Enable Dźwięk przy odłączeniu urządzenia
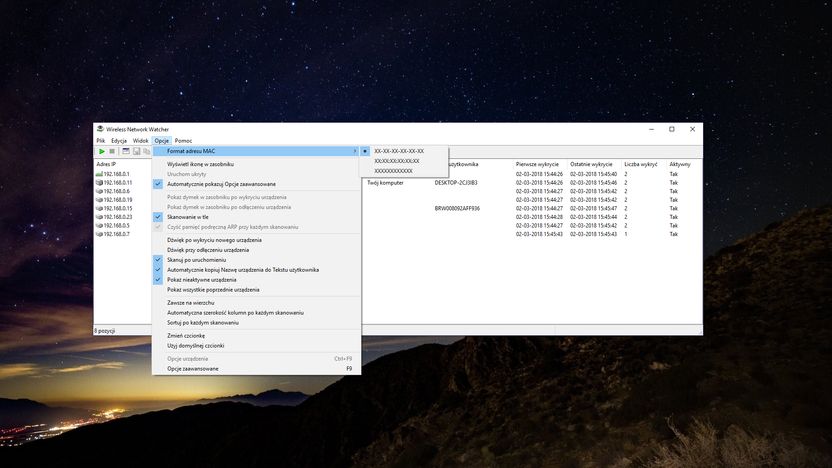Viewport: 832px width, 468px height. click(256, 250)
